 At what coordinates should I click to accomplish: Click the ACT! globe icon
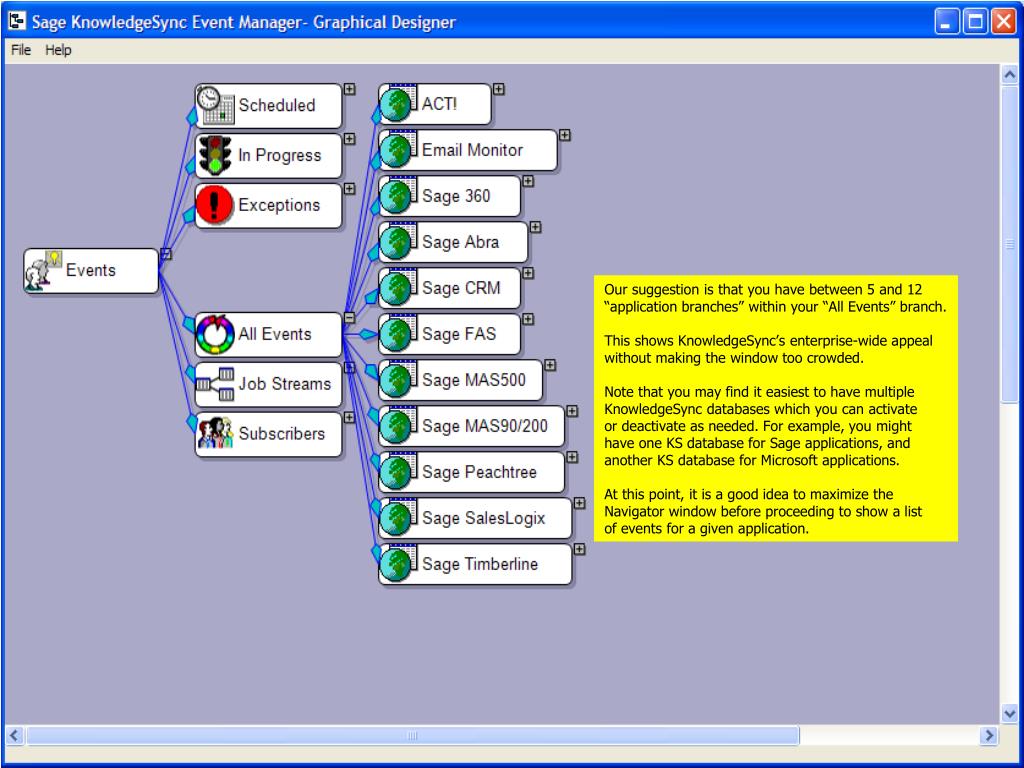[x=398, y=103]
